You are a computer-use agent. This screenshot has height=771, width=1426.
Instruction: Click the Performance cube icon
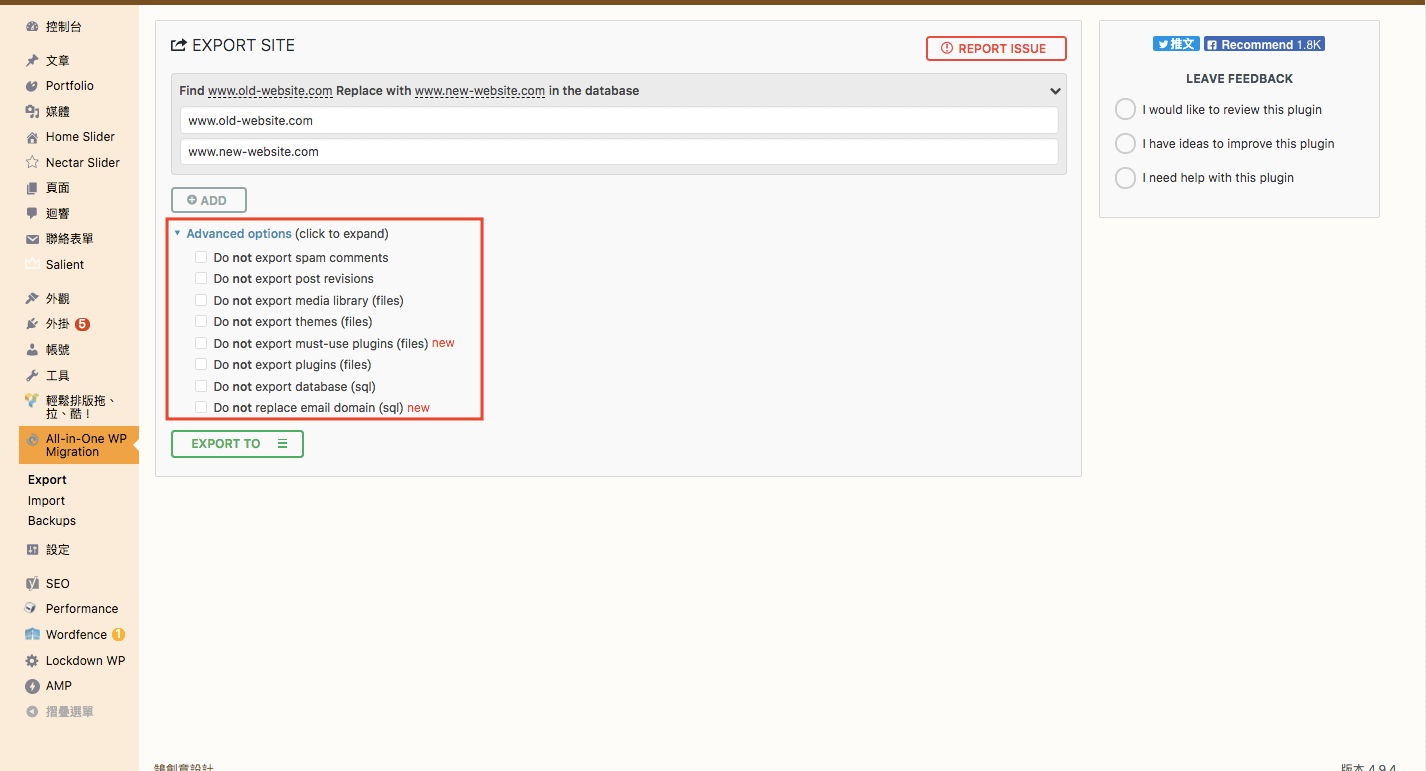[32, 609]
